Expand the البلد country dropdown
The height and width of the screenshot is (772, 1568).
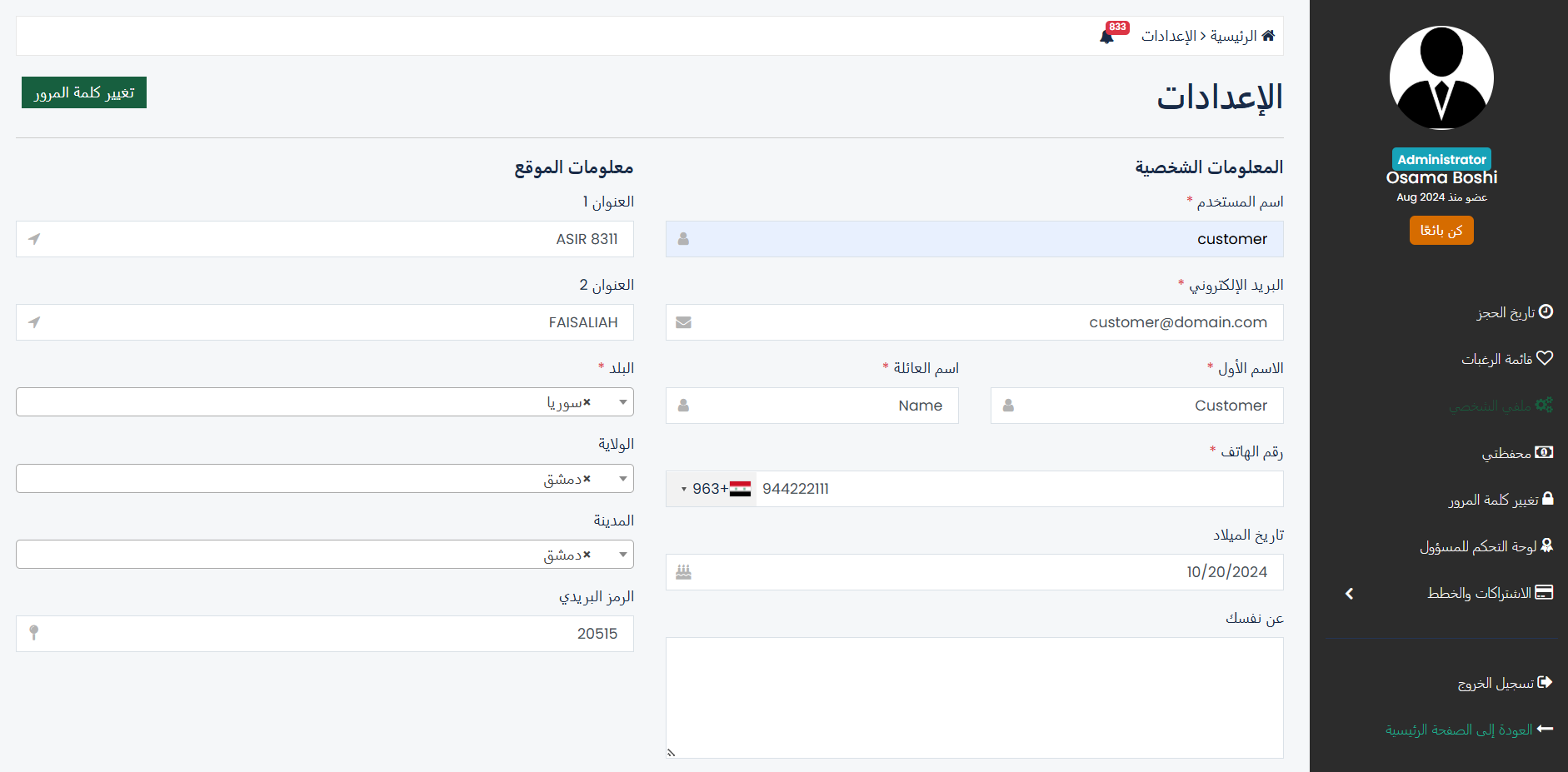(x=623, y=402)
